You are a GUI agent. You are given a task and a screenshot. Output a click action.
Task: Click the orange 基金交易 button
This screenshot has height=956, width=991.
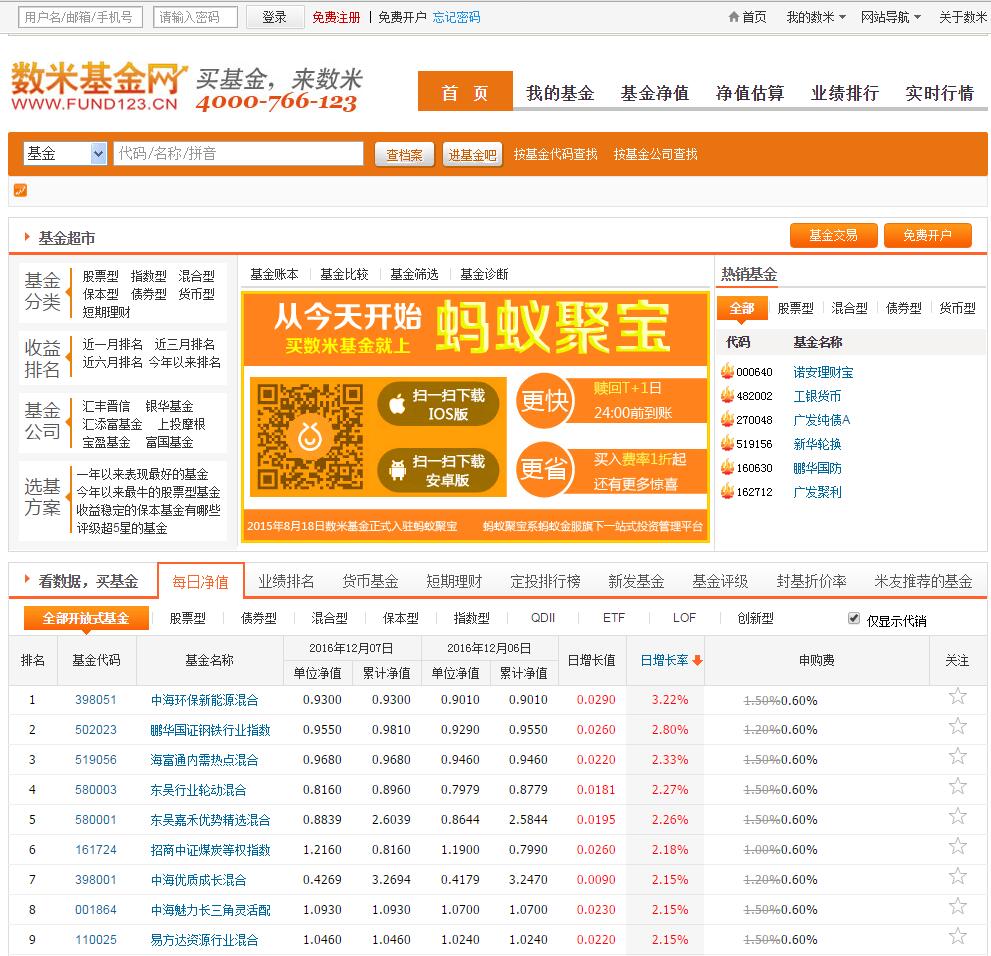[x=834, y=236]
